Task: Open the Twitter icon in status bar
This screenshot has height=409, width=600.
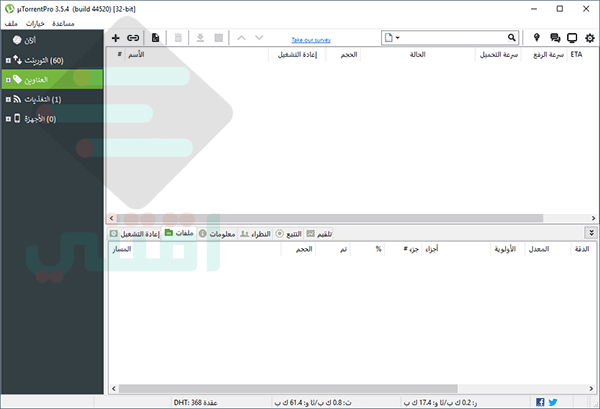Action: tap(553, 402)
